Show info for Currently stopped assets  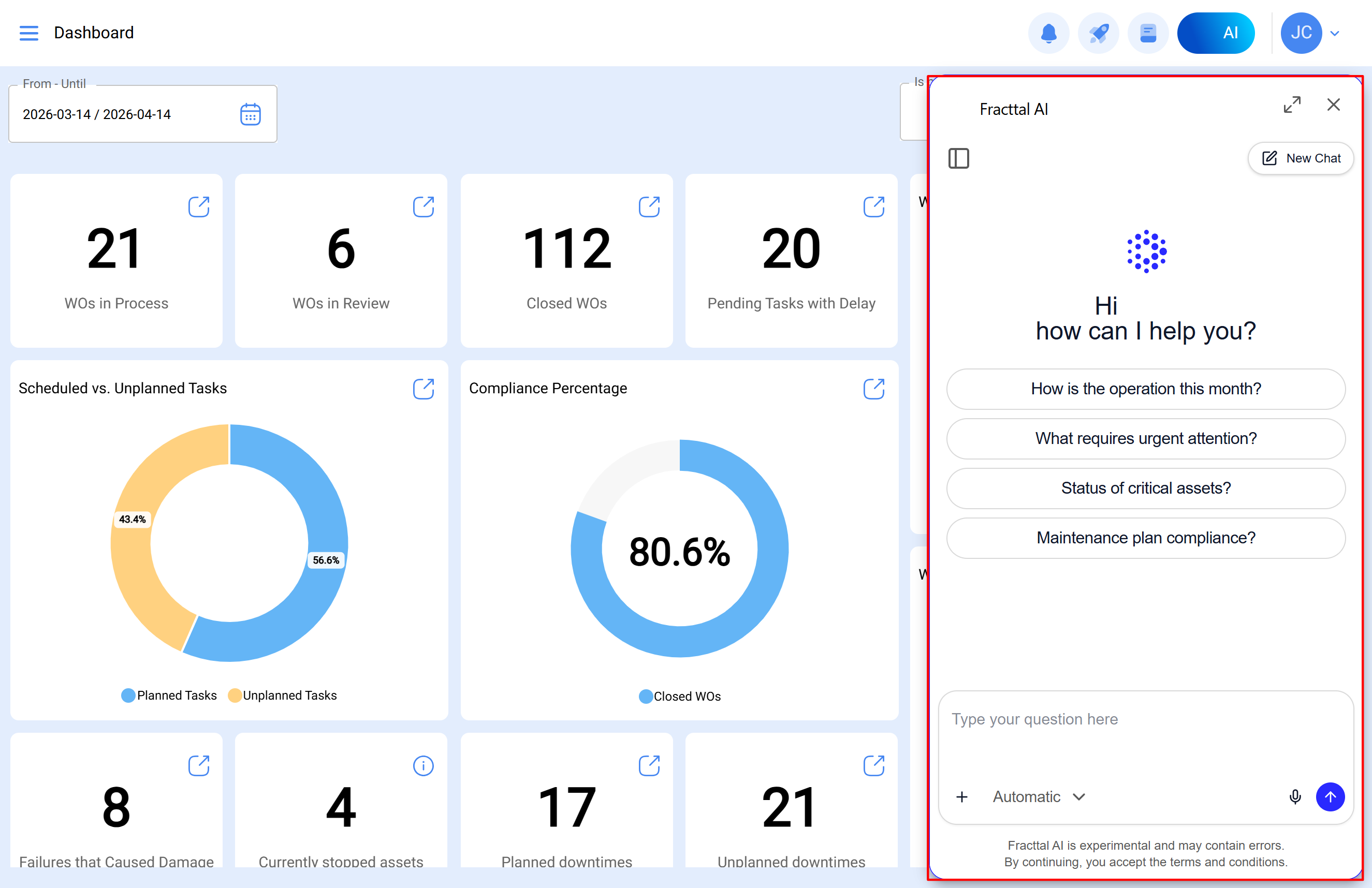pyautogui.click(x=423, y=766)
